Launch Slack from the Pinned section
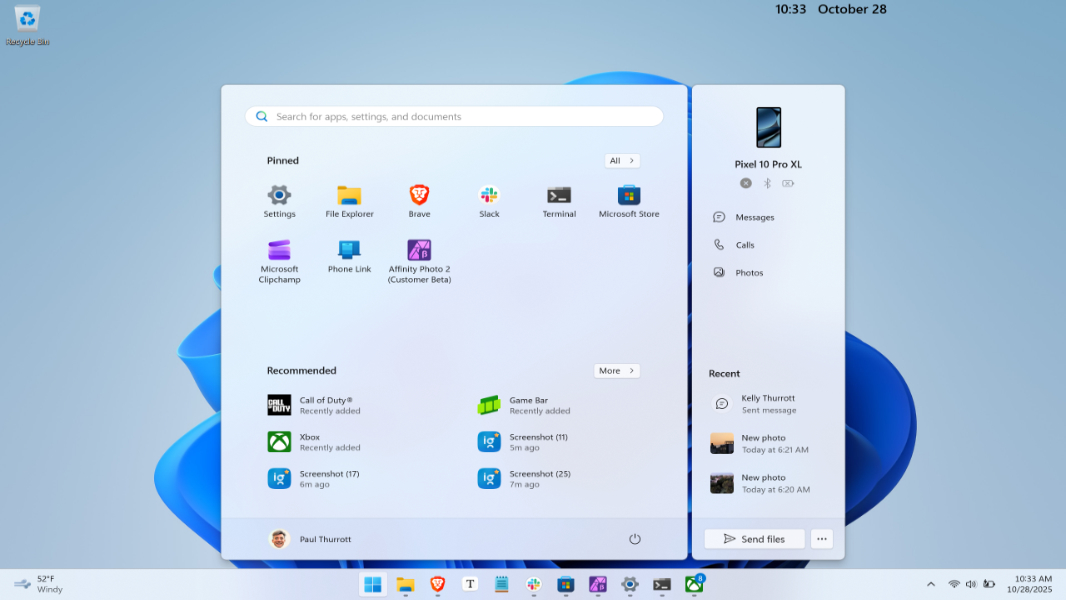Screen dimensions: 1066x600 (x=489, y=199)
